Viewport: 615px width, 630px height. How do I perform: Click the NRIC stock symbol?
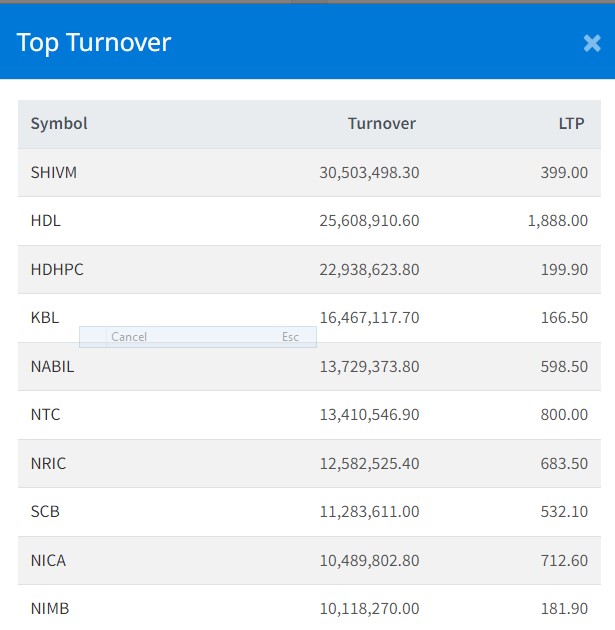point(48,464)
